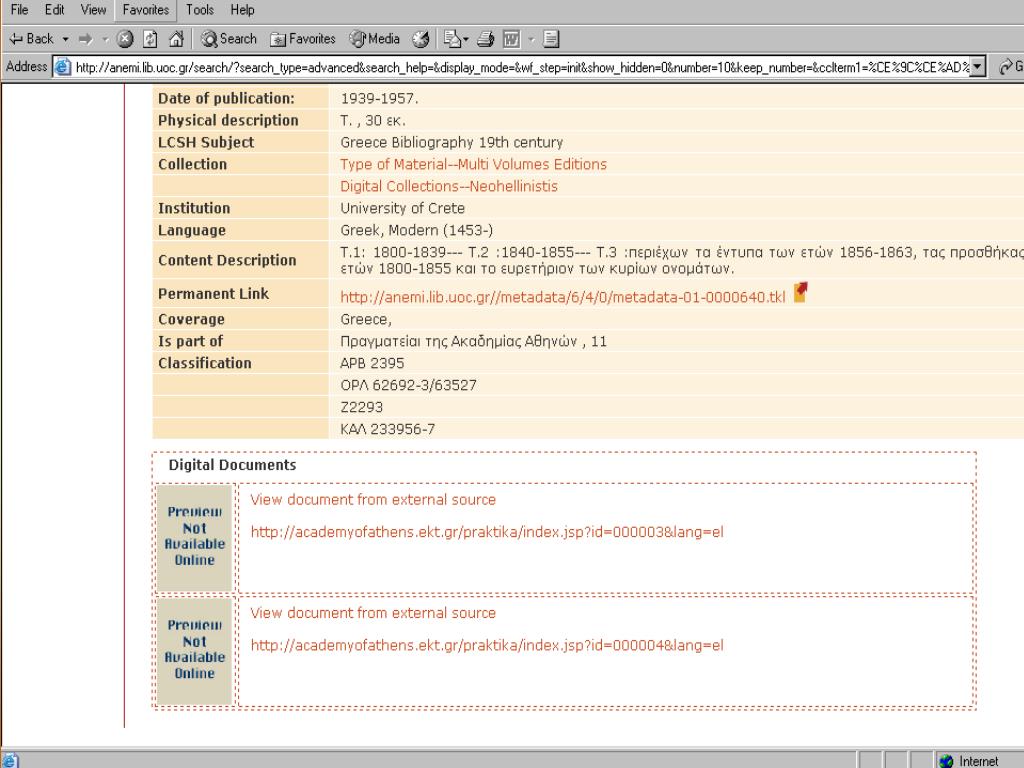
Task: Click 'View document from external source' above id=000003
Action: point(373,500)
